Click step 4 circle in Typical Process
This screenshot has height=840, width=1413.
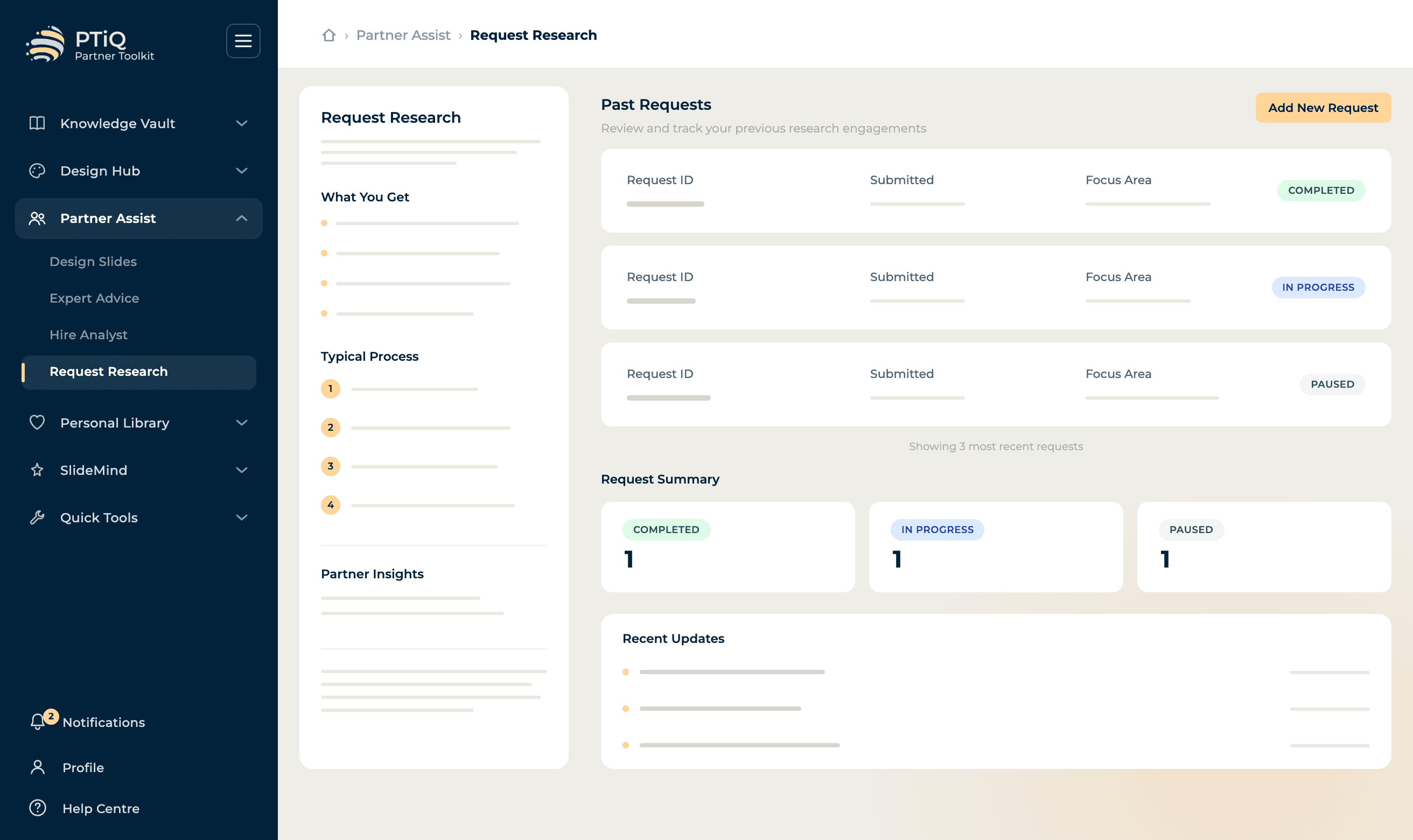click(x=331, y=505)
